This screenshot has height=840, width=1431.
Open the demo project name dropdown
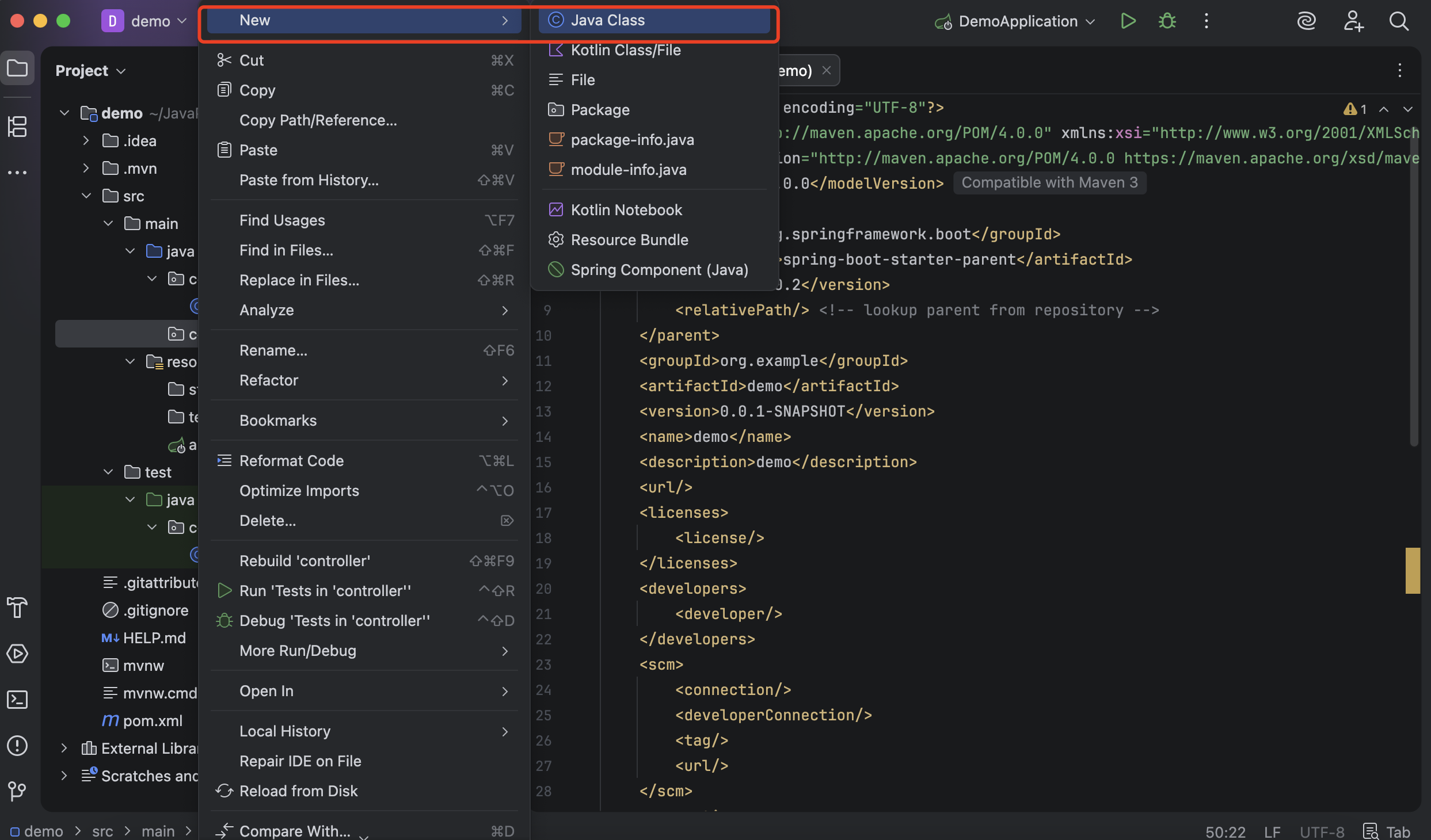[x=151, y=21]
